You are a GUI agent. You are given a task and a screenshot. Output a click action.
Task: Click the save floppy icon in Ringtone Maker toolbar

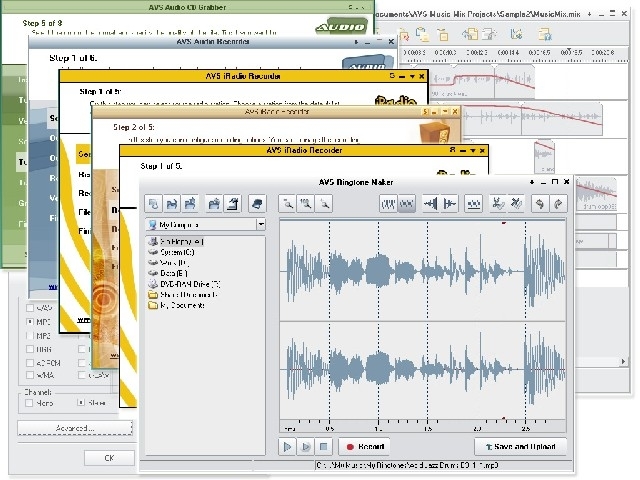(171, 203)
